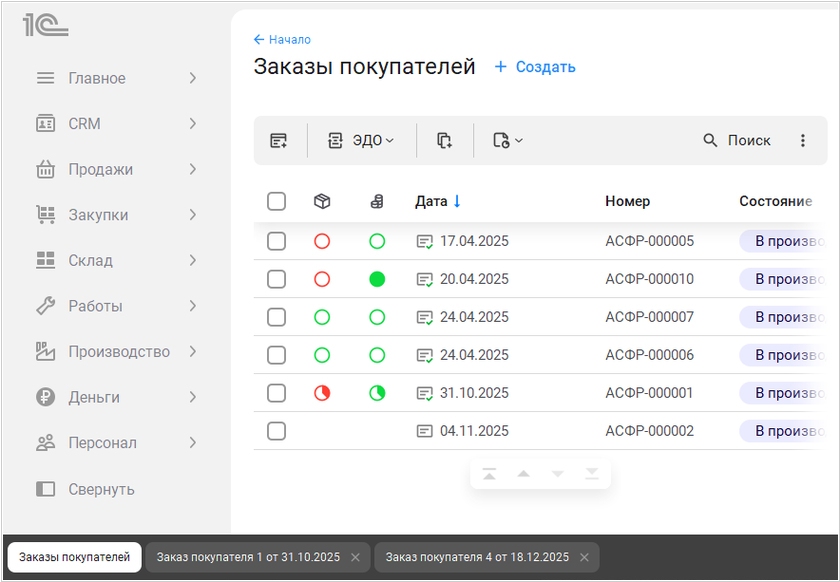This screenshot has height=582, width=840.
Task: Jump to list end with last-page arrow
Action: (592, 474)
